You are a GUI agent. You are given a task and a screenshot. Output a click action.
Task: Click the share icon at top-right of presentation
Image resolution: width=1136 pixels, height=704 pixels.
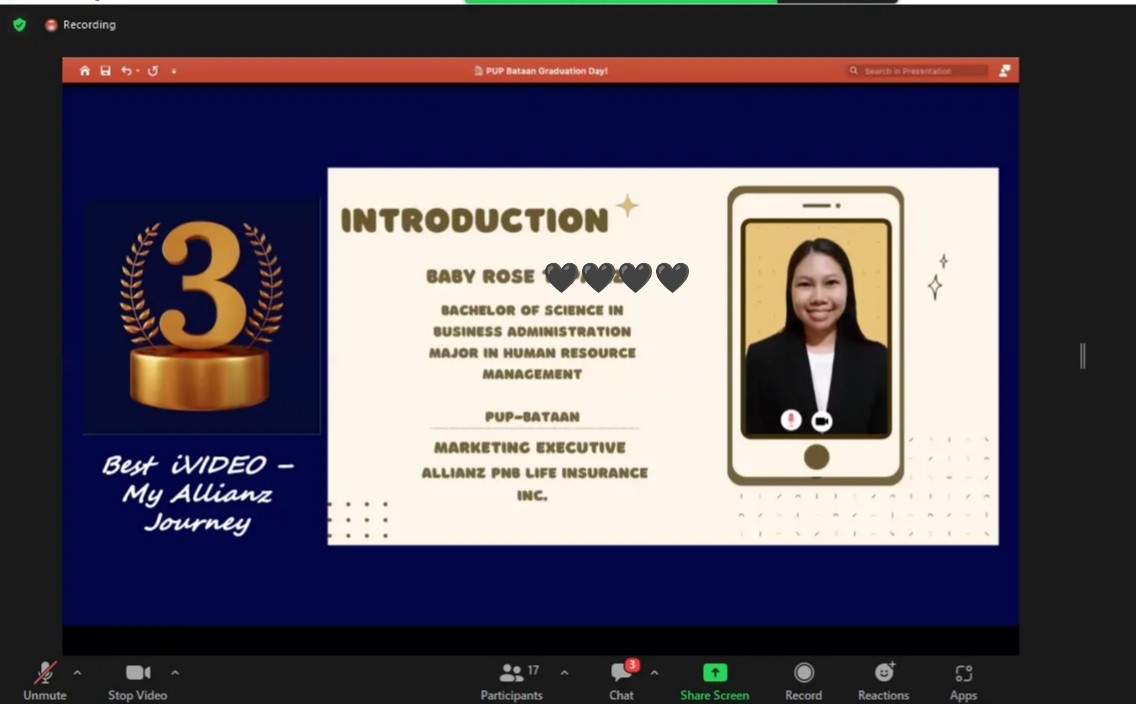tap(1005, 70)
